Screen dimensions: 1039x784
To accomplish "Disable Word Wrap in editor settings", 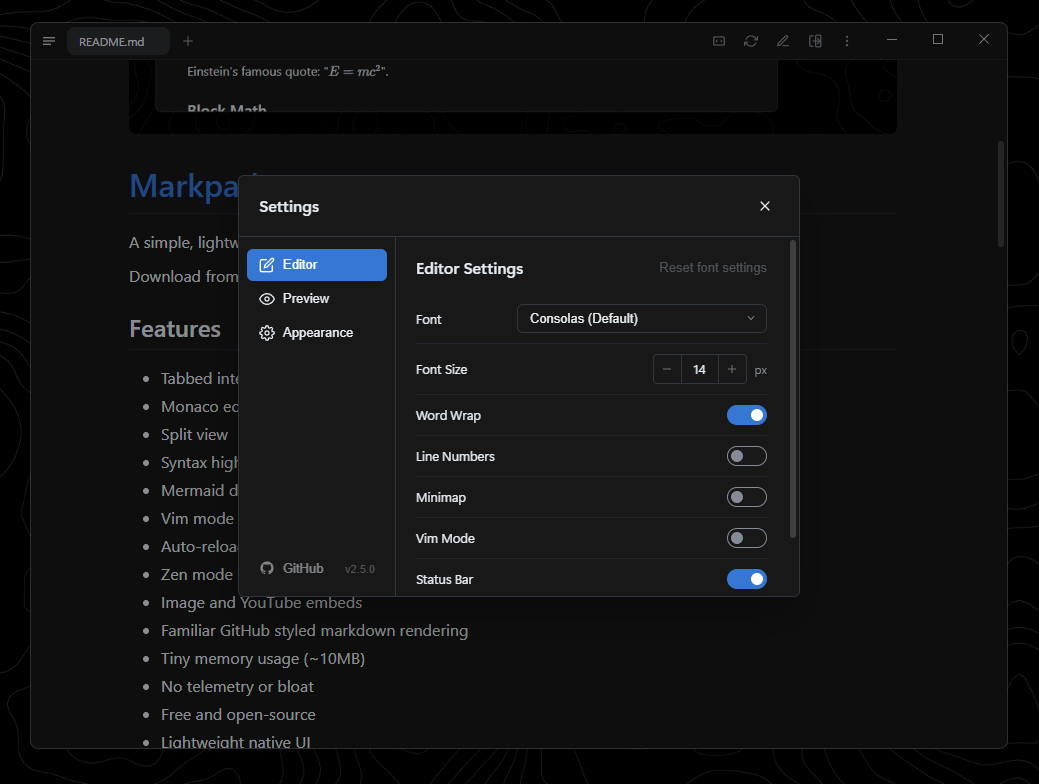I will [x=747, y=415].
